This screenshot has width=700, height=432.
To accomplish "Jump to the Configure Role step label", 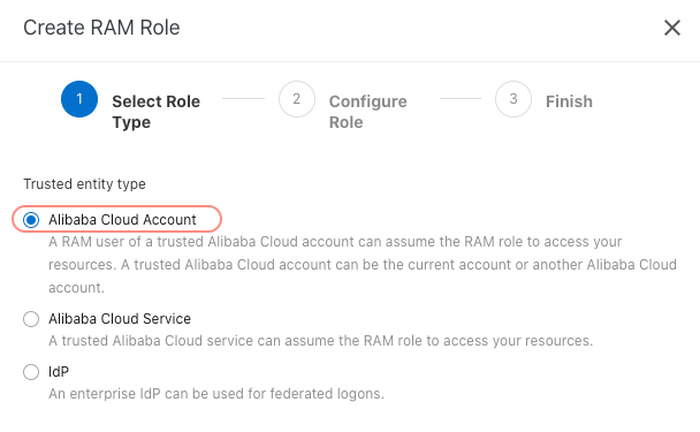I will click(367, 112).
